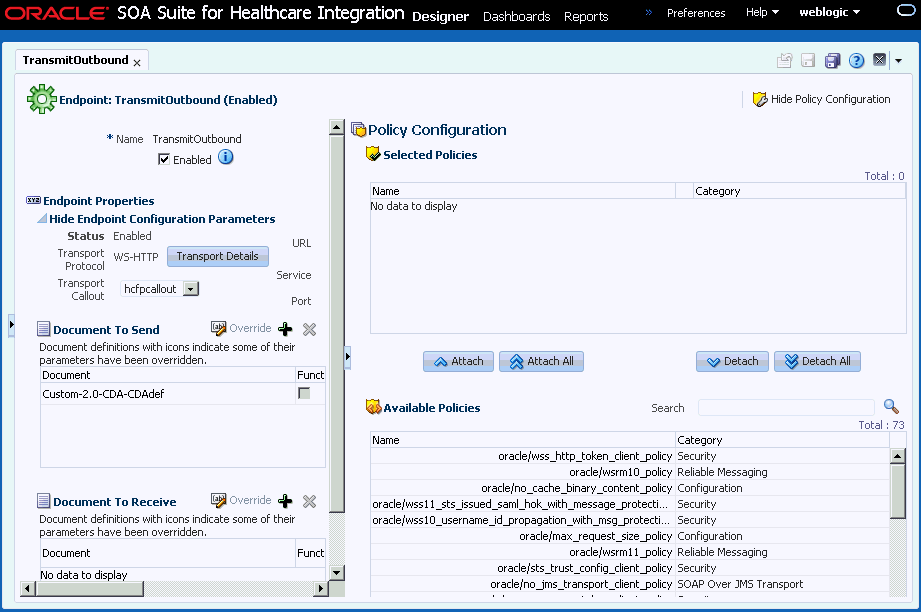
Task: Click the chat bubble icon in header
Action: click(x=906, y=10)
